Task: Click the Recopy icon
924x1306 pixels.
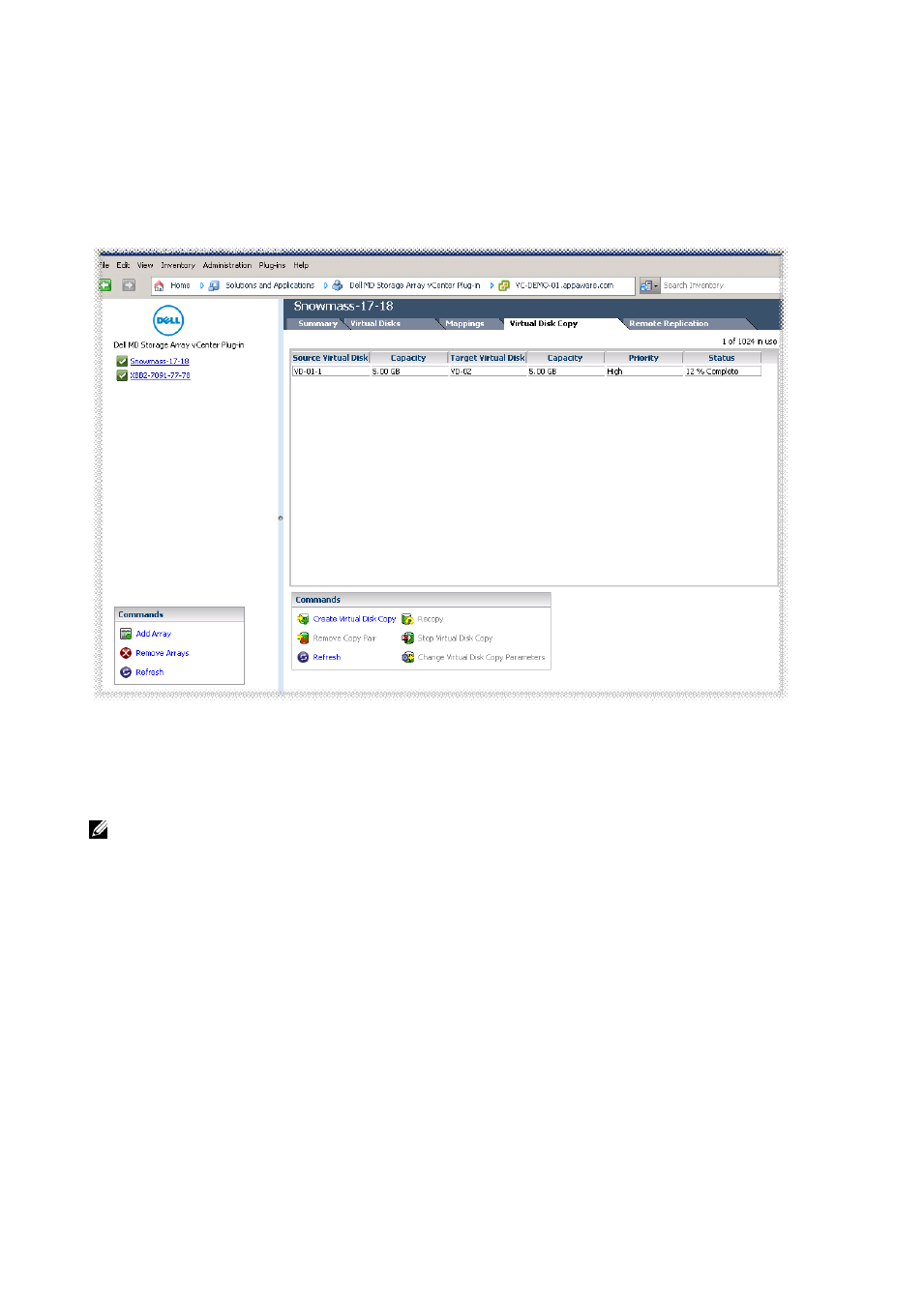Action: [407, 619]
